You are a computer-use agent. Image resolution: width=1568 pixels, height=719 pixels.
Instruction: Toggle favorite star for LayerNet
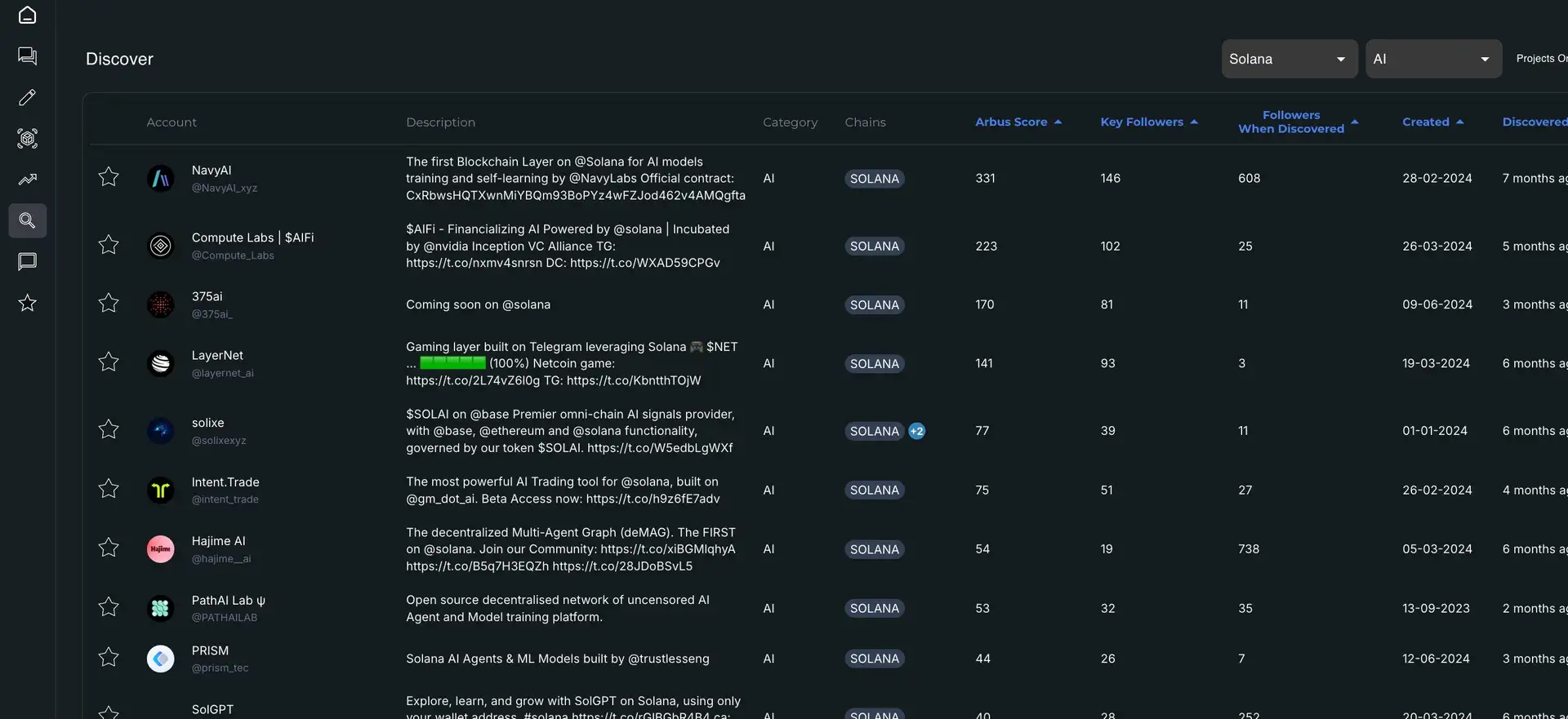109,362
